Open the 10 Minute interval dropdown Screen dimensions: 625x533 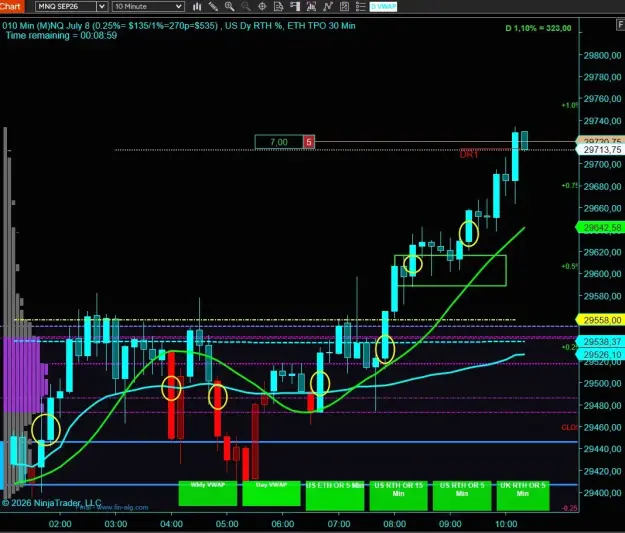[x=148, y=6]
